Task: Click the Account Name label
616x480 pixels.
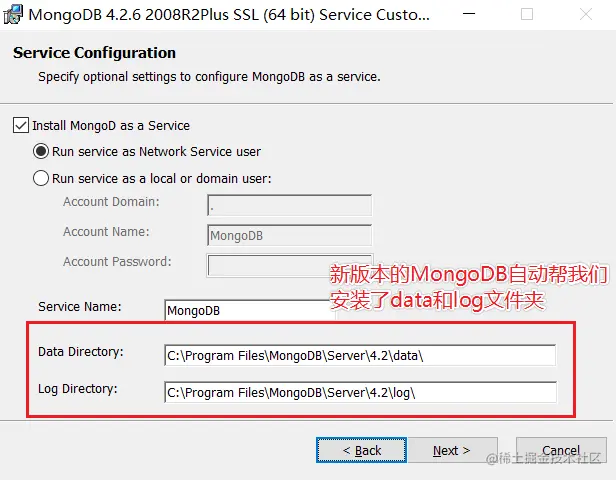Action: click(106, 232)
